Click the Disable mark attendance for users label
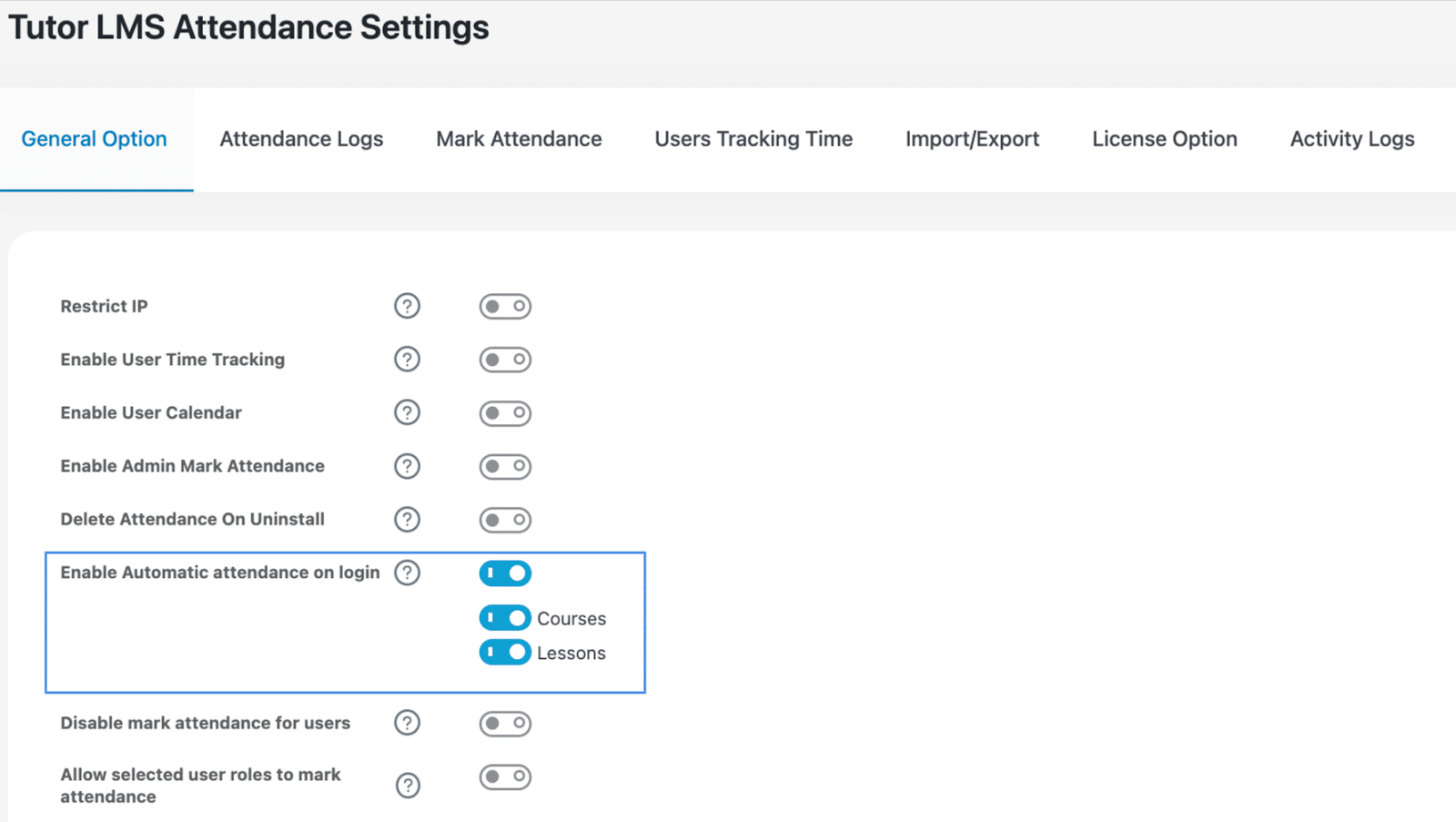 coord(206,723)
